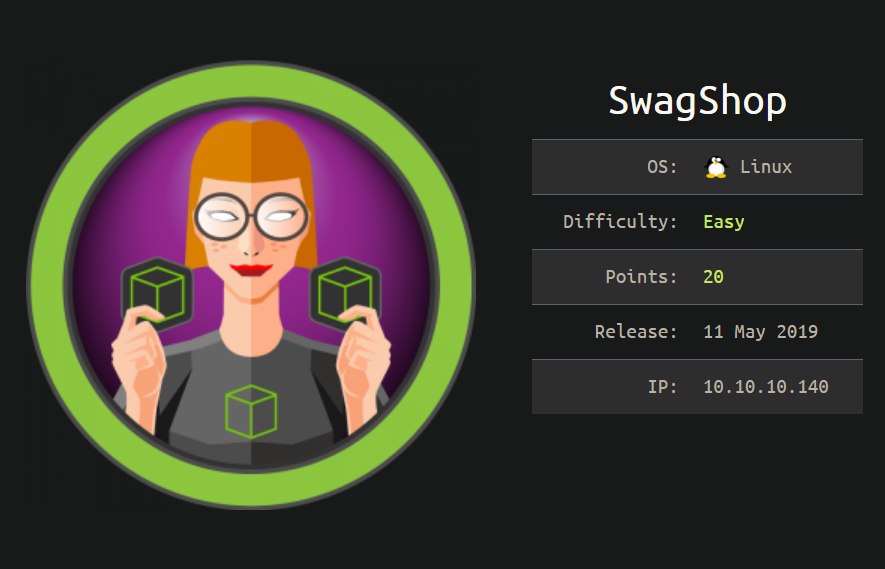This screenshot has height=569, width=885.
Task: Click the green cube held in left hand
Action: click(x=157, y=294)
